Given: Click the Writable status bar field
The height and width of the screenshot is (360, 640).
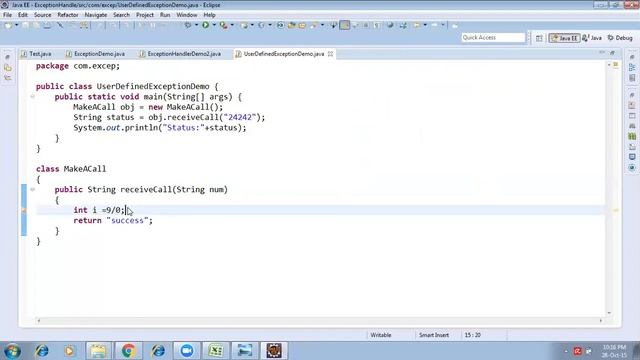Looking at the screenshot, I should click(381, 335).
